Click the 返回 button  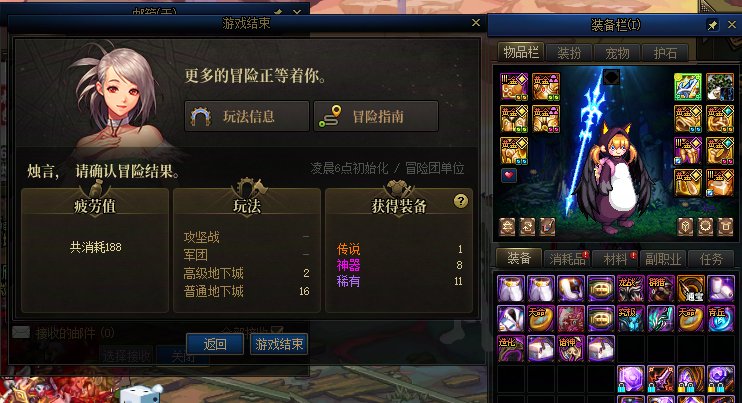(215, 344)
